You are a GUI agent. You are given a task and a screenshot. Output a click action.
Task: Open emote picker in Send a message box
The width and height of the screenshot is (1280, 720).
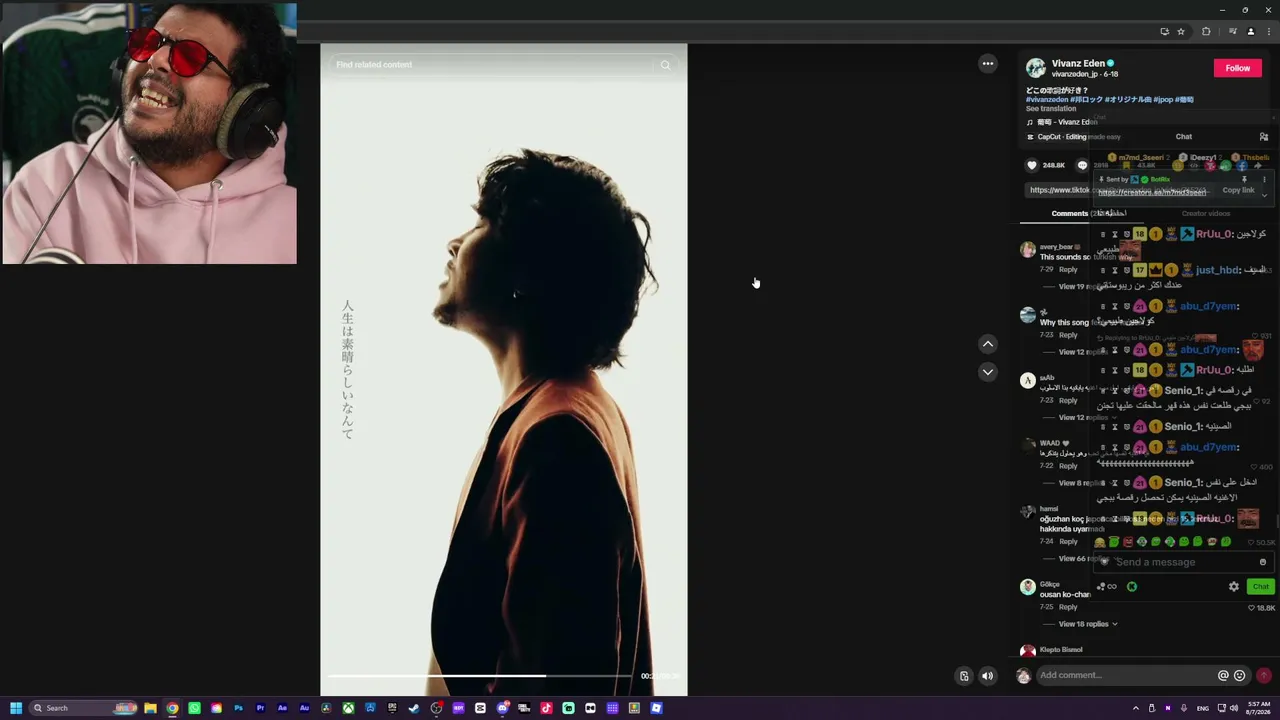click(1263, 562)
